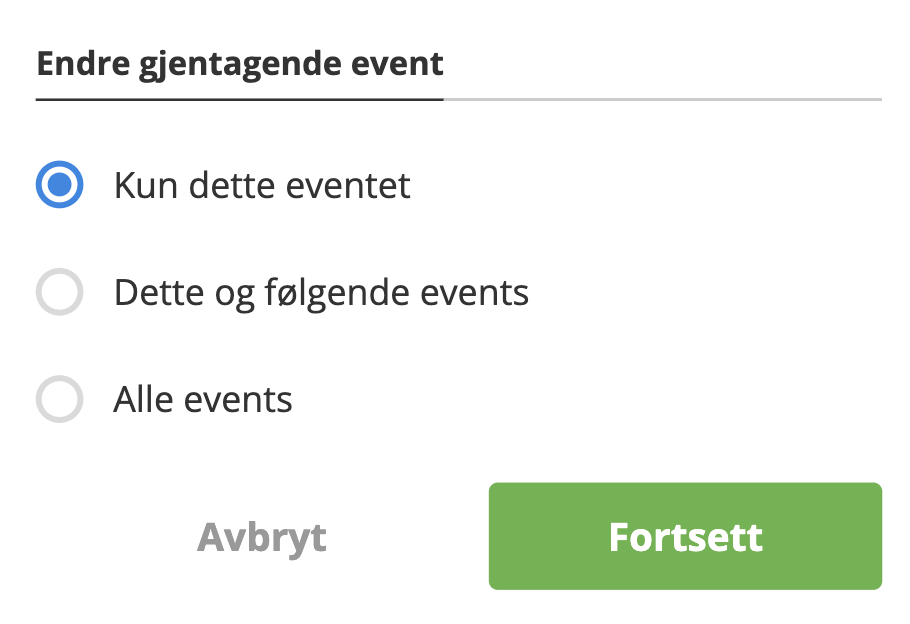The width and height of the screenshot is (910, 624).
Task: Click the "Dette og følgende events" label text
Action: pyautogui.click(x=321, y=293)
